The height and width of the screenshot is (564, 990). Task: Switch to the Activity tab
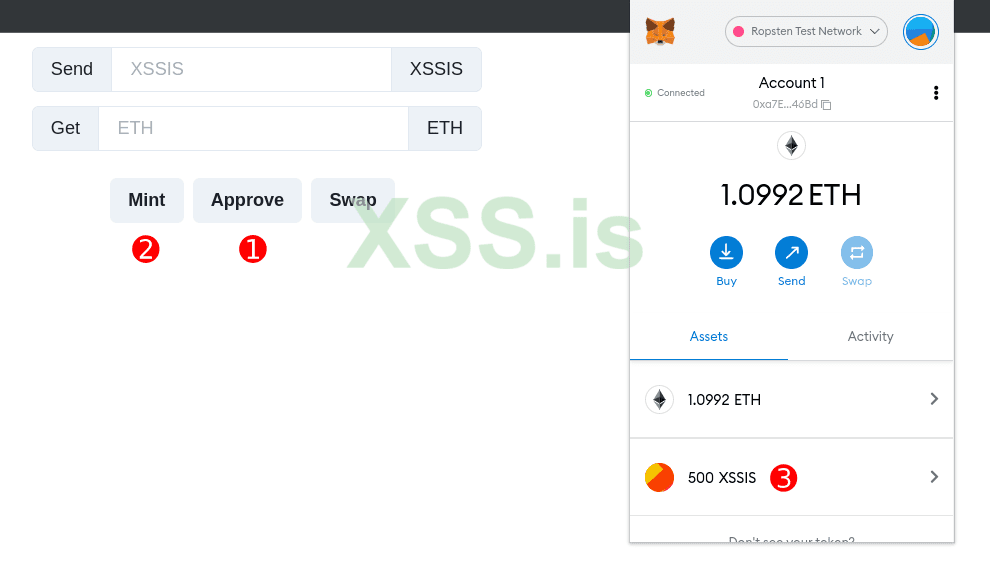870,337
